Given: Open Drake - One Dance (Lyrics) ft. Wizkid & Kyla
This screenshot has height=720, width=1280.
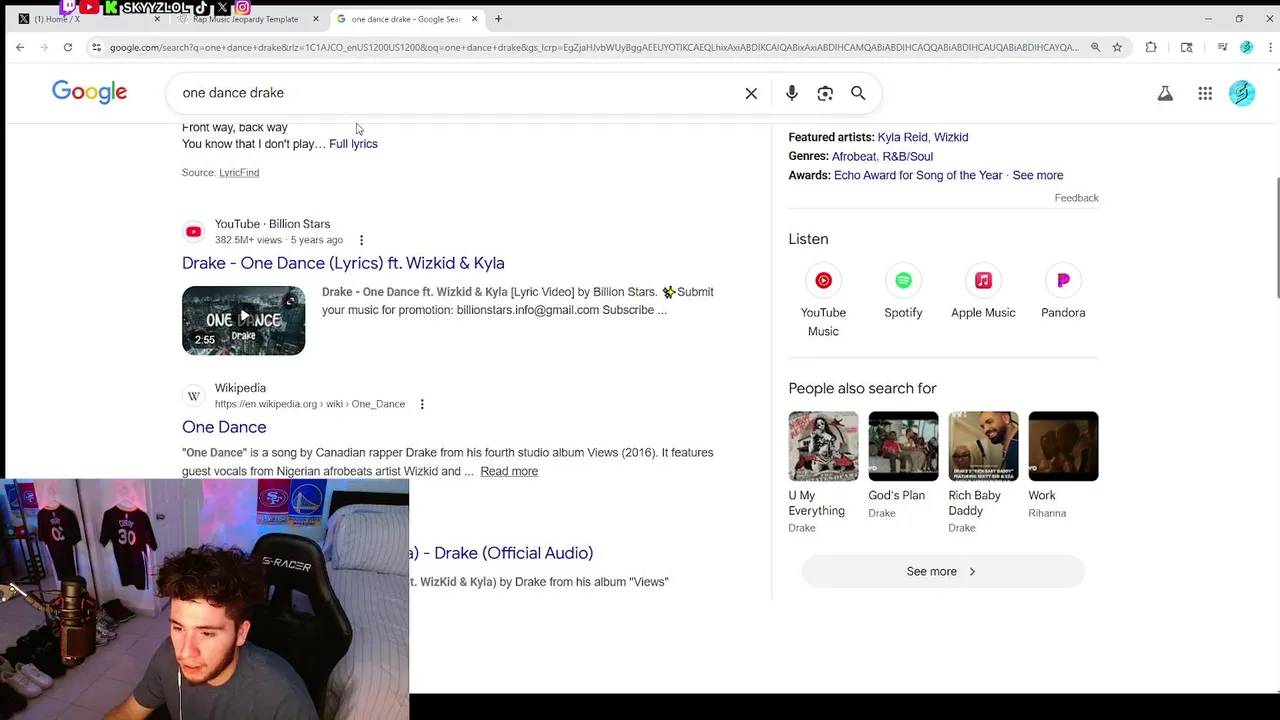Looking at the screenshot, I should pyautogui.click(x=343, y=263).
